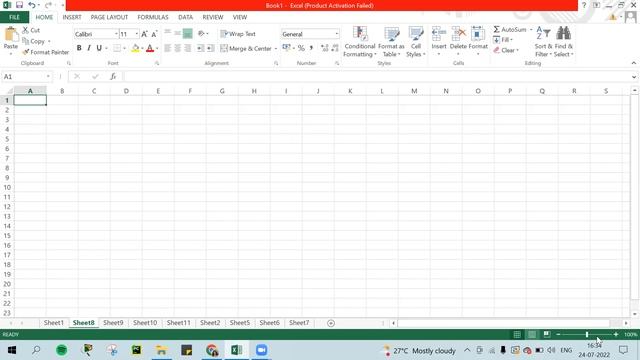Image resolution: width=640 pixels, height=360 pixels.
Task: Switch to the VIEW ribbon tab
Action: [x=240, y=17]
